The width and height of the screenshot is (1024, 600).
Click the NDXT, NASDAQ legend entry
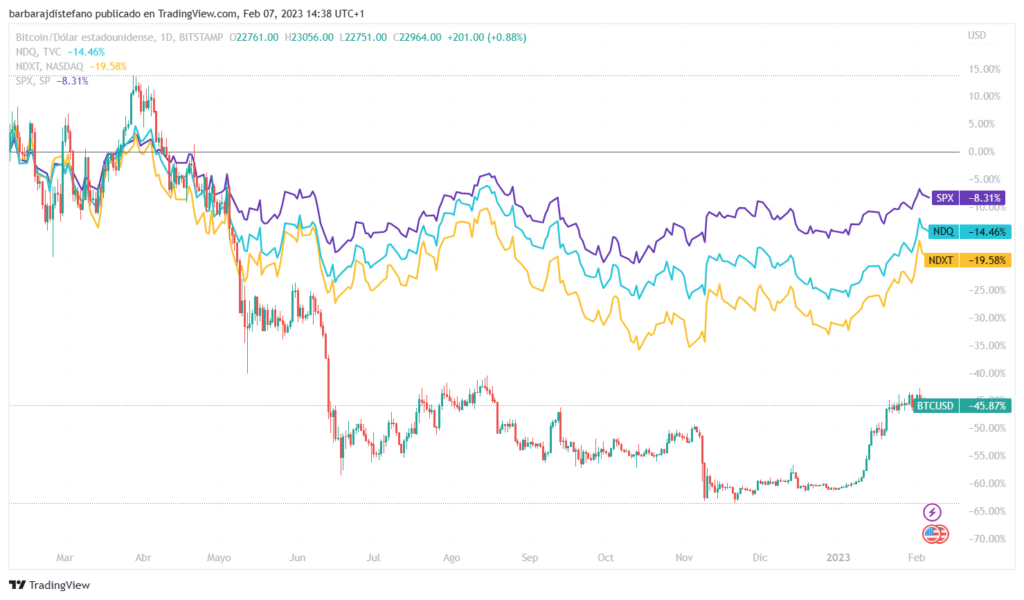click(46, 66)
